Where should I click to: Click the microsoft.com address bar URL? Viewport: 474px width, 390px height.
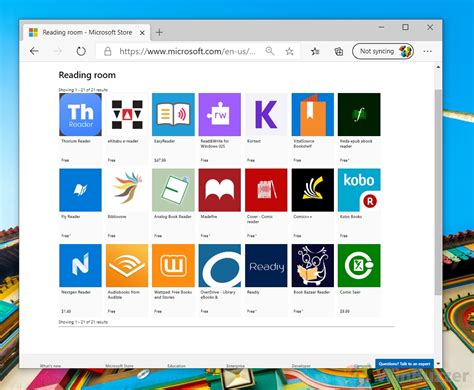(188, 51)
